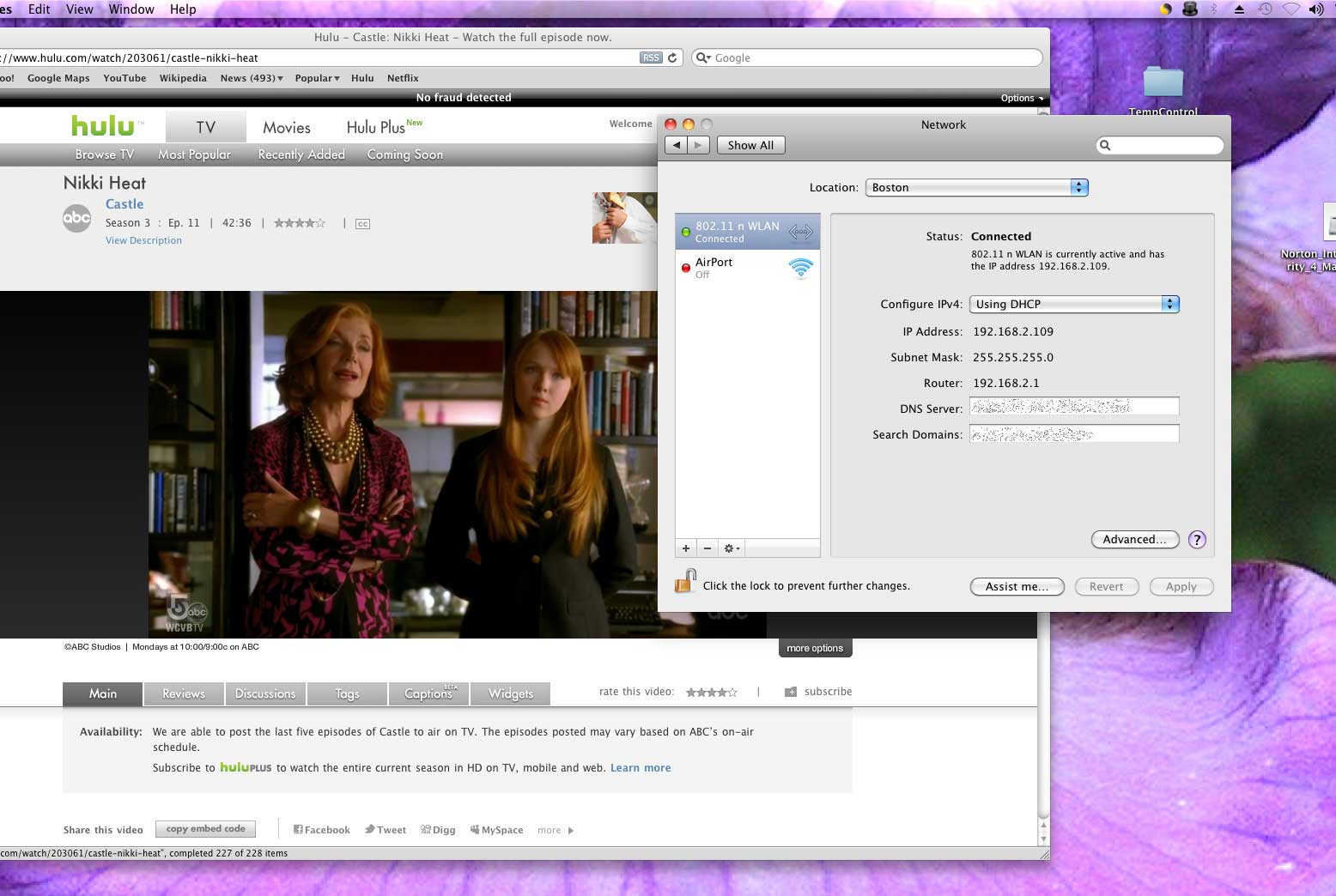The height and width of the screenshot is (896, 1336).
Task: Select AirPort service in the list
Action: pyautogui.click(x=748, y=268)
